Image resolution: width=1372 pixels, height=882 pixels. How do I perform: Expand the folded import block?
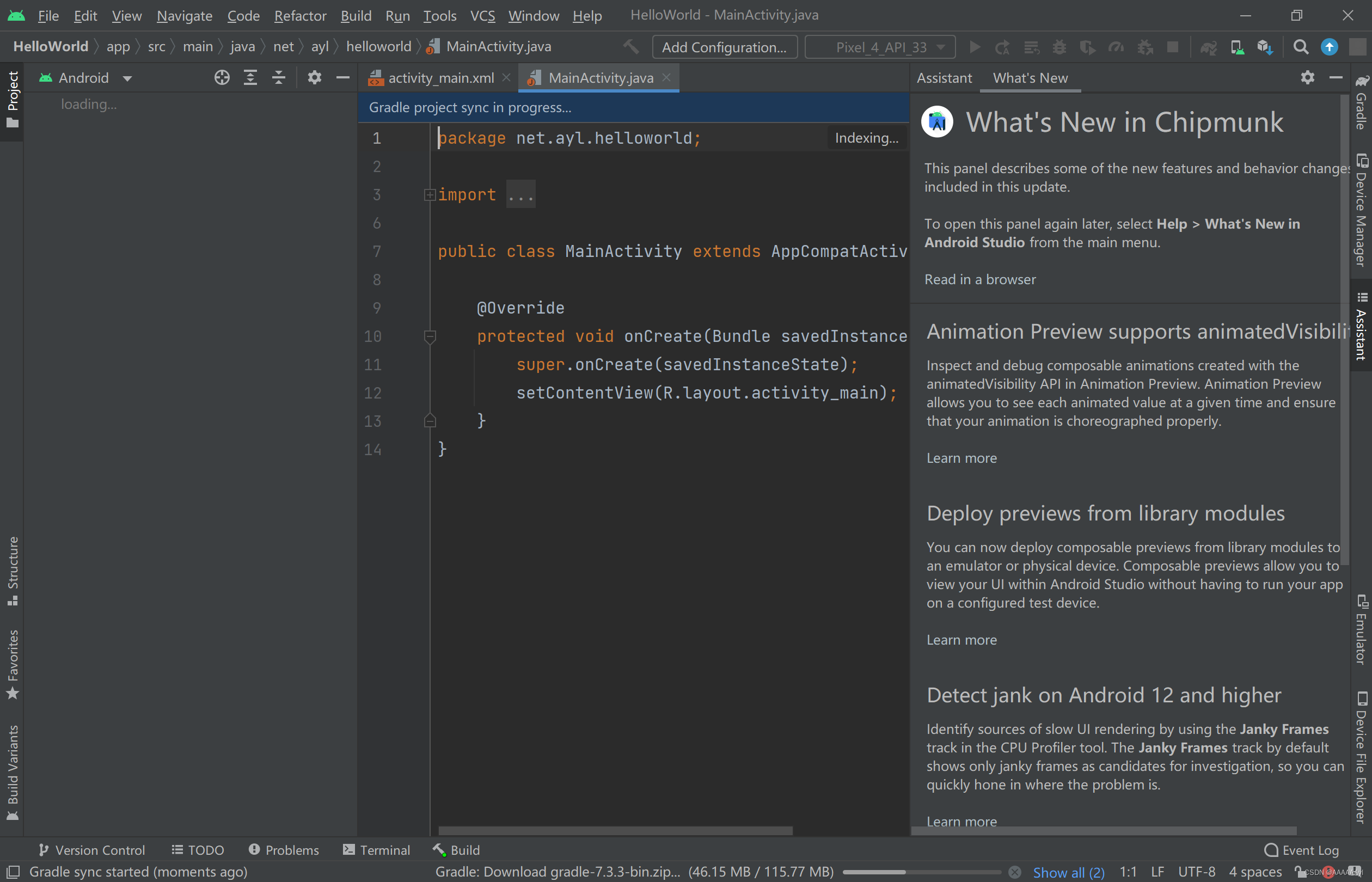[430, 195]
